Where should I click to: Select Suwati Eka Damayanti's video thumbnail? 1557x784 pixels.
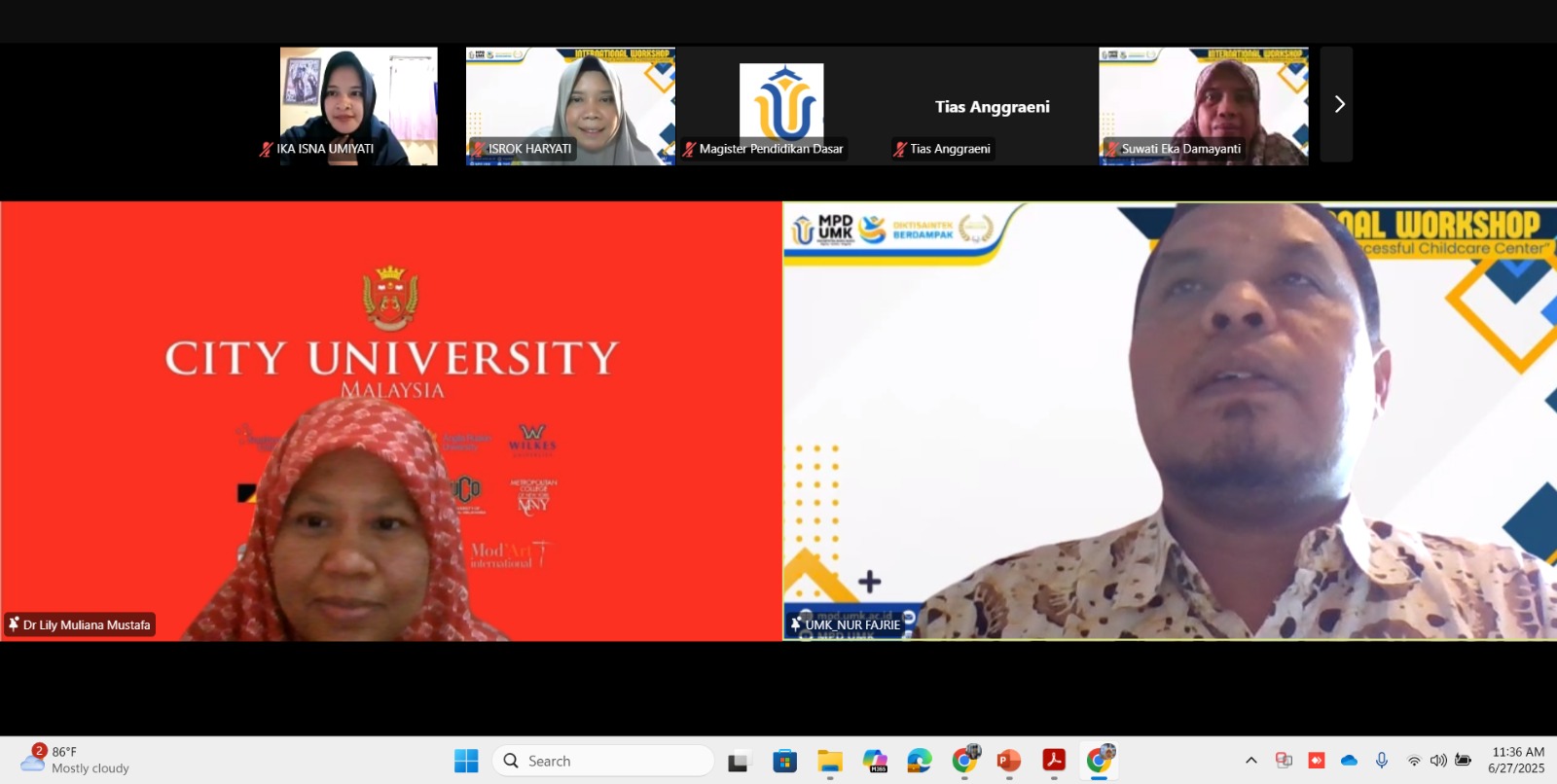[1204, 106]
